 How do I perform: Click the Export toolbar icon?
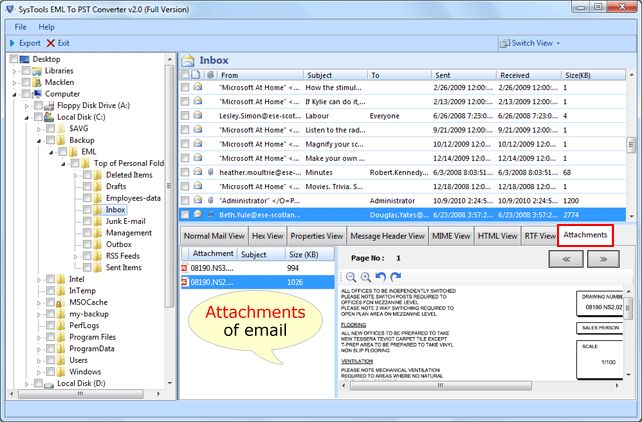[x=12, y=43]
